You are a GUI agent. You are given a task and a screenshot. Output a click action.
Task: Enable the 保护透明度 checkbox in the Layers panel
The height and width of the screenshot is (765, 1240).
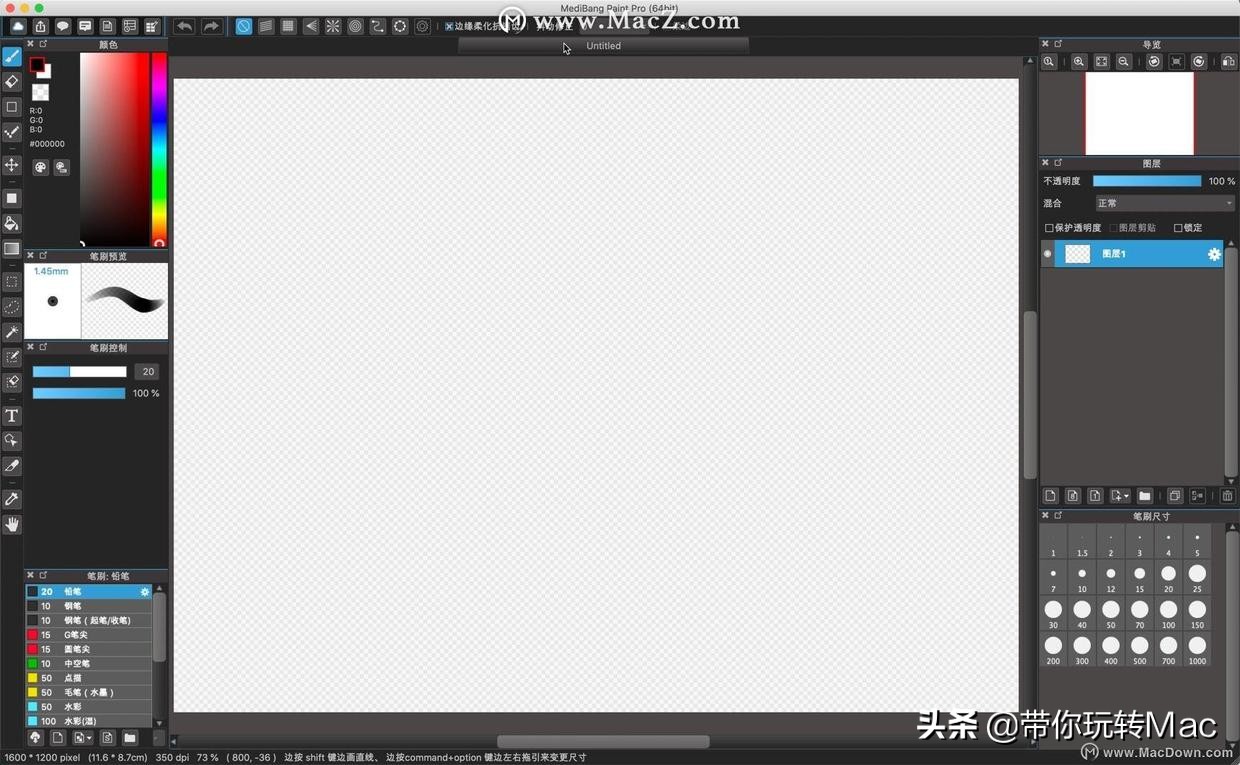(1050, 227)
